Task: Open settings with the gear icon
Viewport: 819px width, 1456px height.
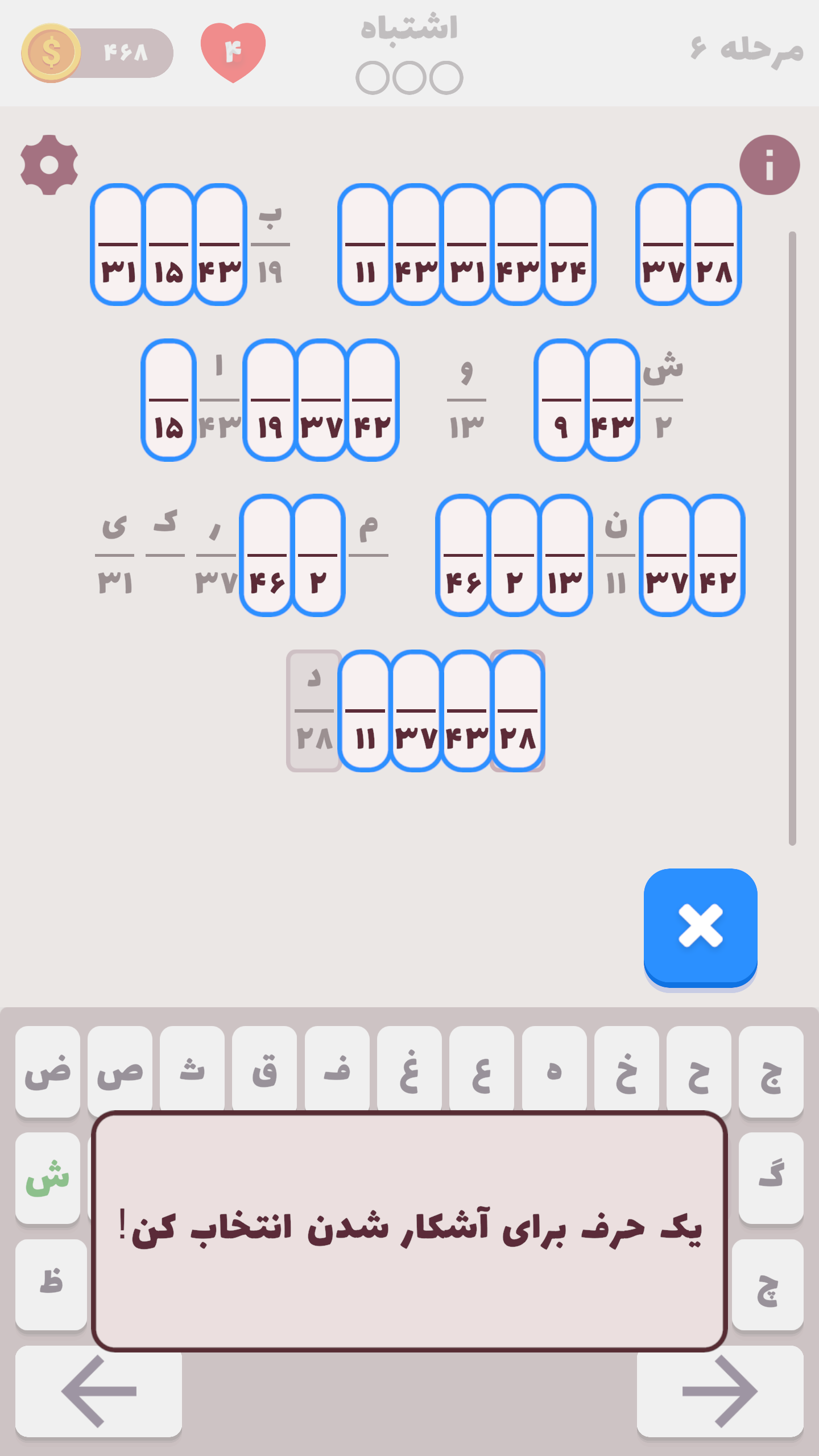Action: coord(49,165)
